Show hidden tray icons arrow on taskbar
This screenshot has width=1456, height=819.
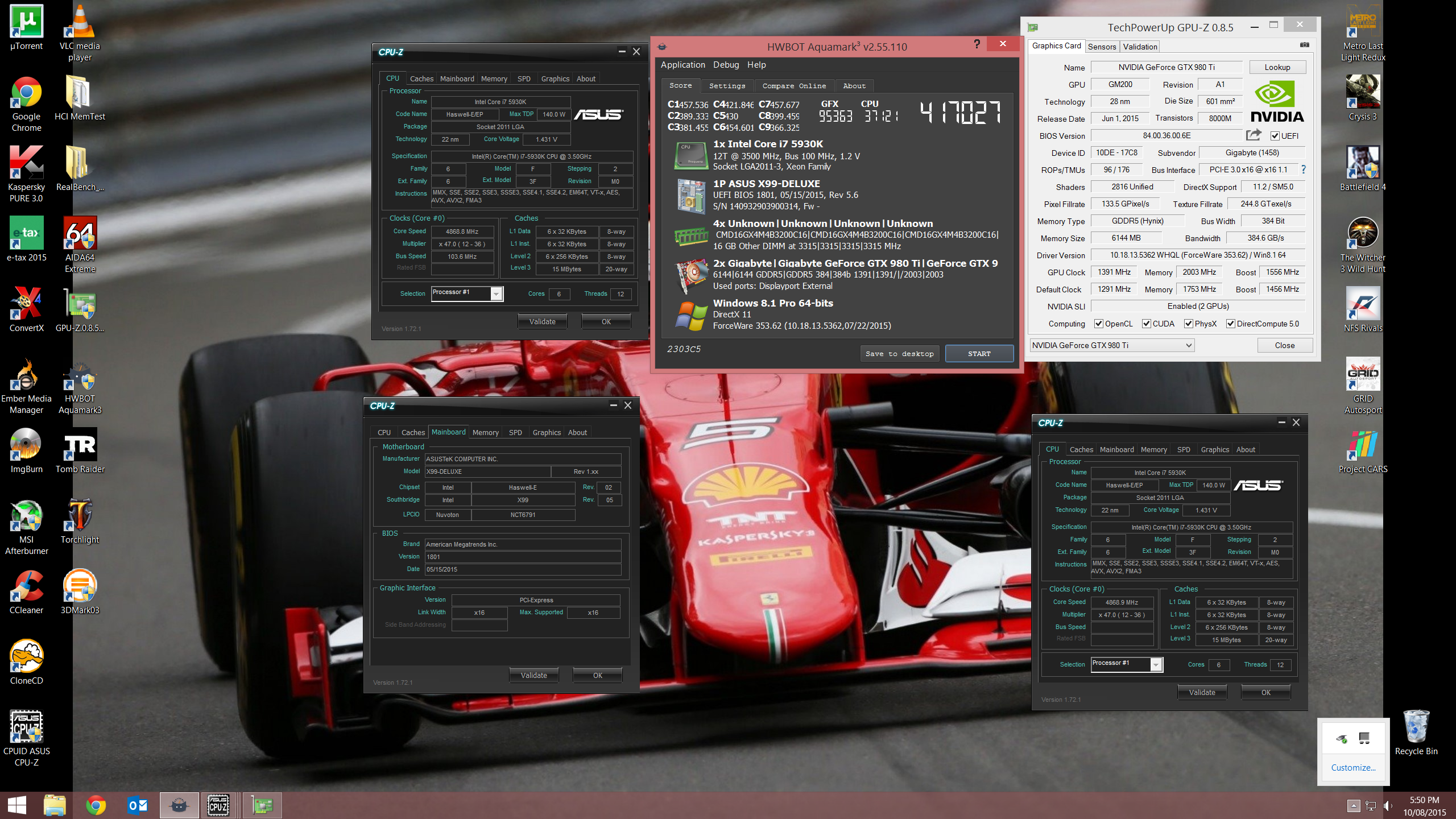pyautogui.click(x=1354, y=805)
